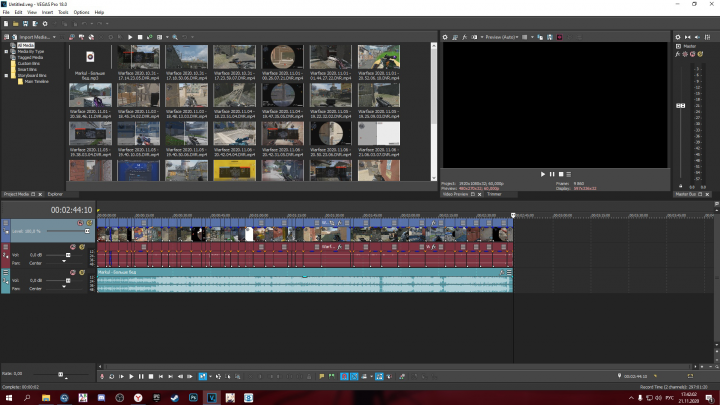Save project using the floppy icon
The width and height of the screenshot is (720, 405).
point(25,24)
